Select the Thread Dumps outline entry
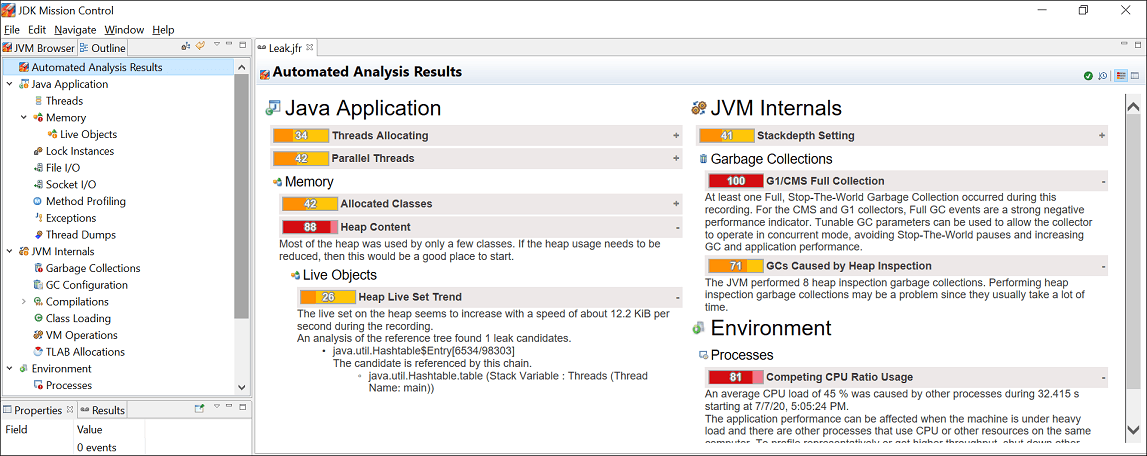This screenshot has height=456, width=1147. [x=80, y=235]
